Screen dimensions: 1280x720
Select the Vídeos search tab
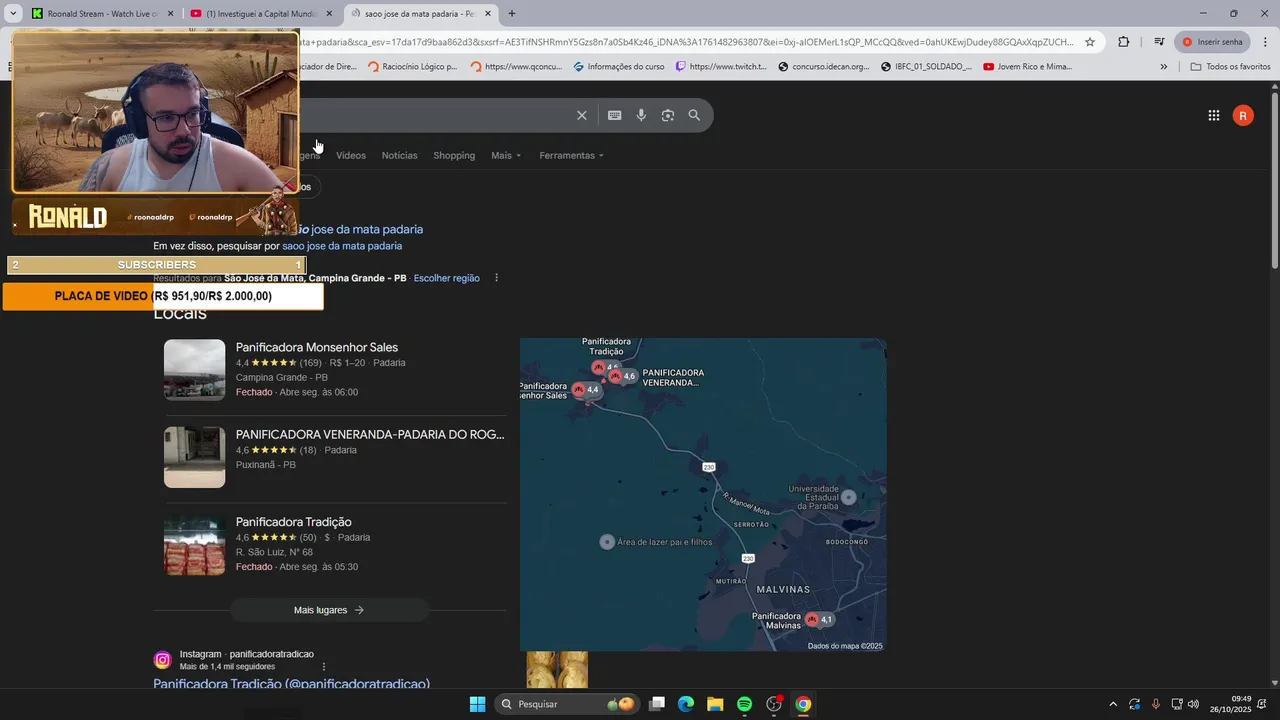tap(351, 156)
